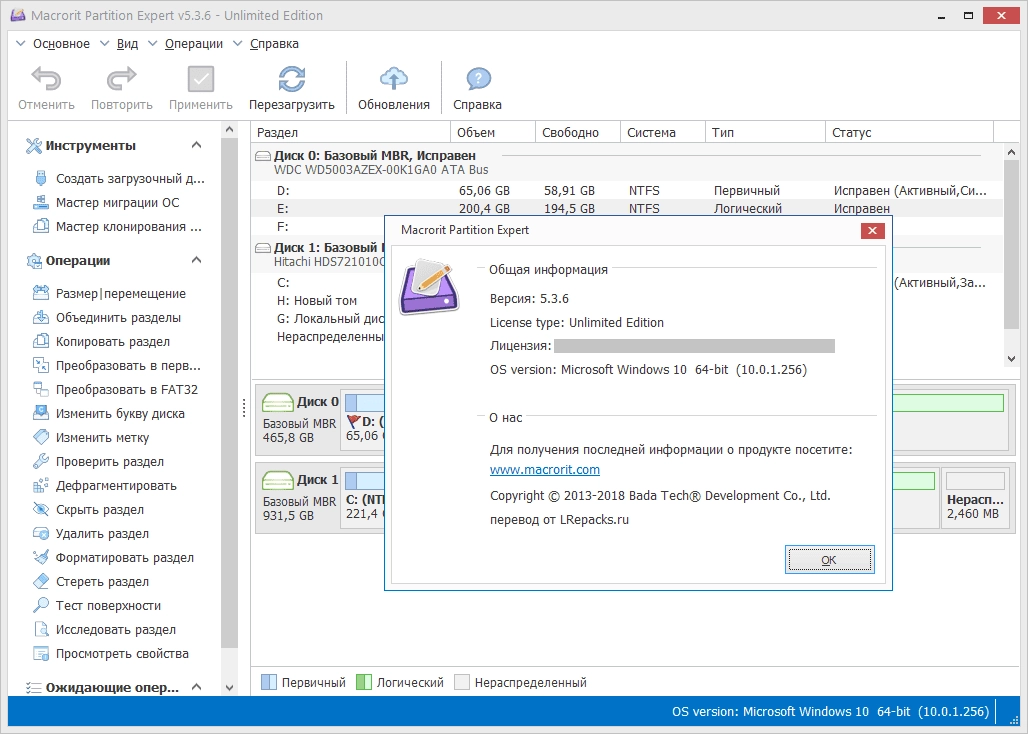
Task: Sort by Тип column header
Action: pos(765,132)
